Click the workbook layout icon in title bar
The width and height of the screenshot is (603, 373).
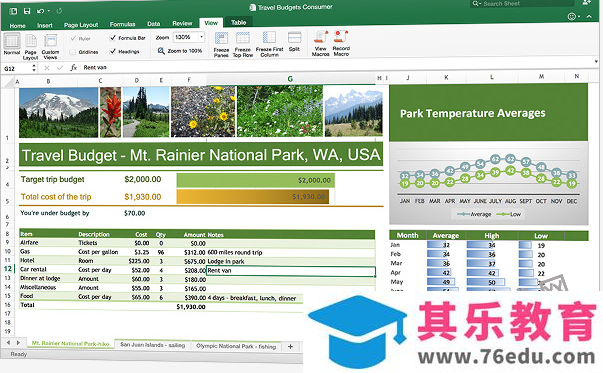point(13,11)
